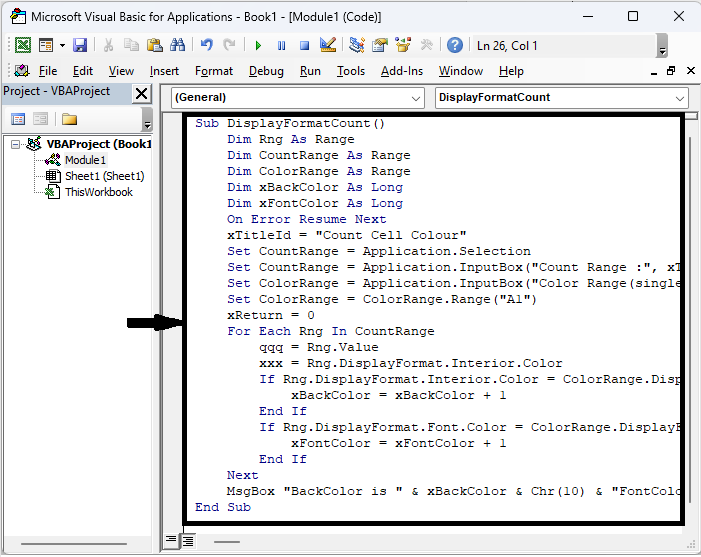Open the Help menu
This screenshot has width=701, height=557.
(x=511, y=71)
